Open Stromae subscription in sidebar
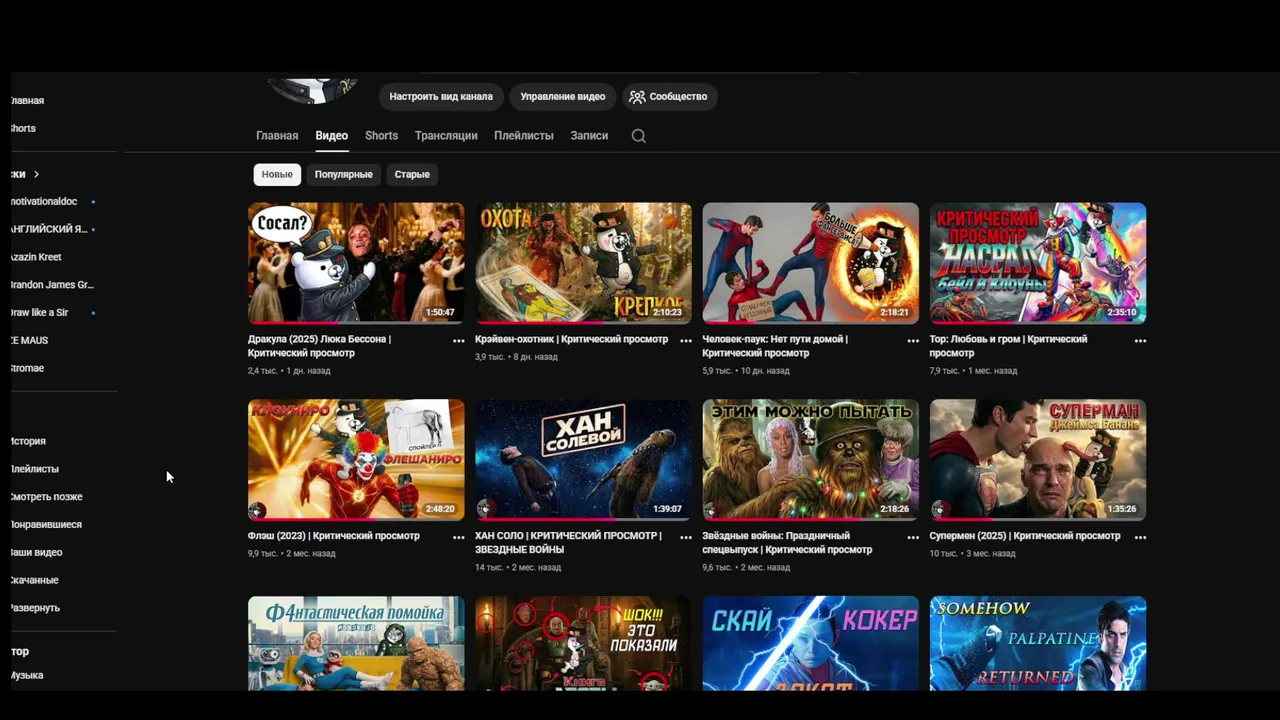This screenshot has height=720, width=1280. [x=27, y=369]
